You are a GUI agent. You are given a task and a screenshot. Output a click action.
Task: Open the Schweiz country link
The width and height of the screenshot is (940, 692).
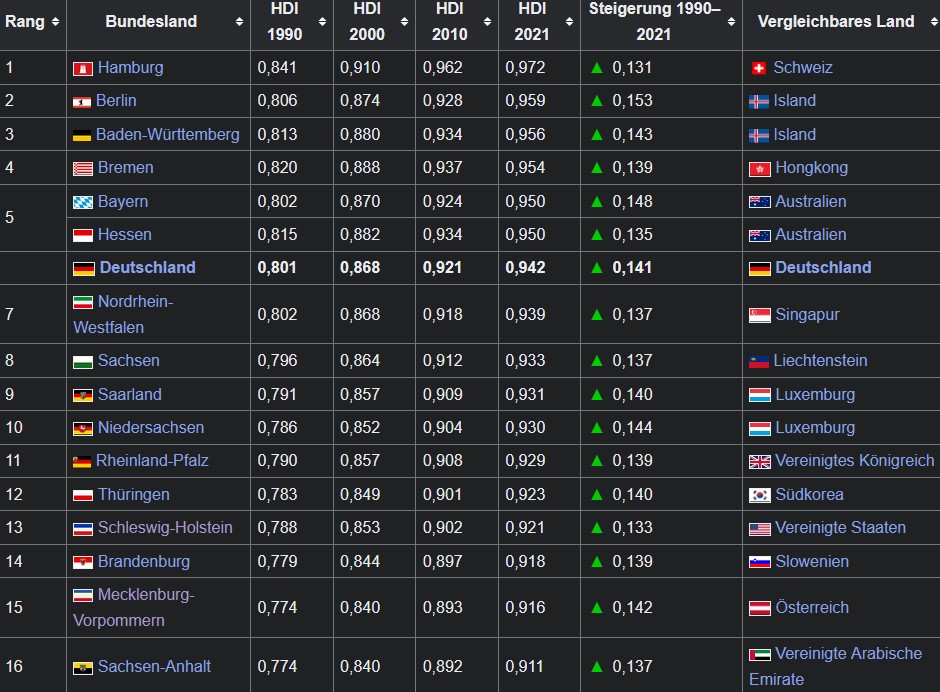tap(803, 67)
